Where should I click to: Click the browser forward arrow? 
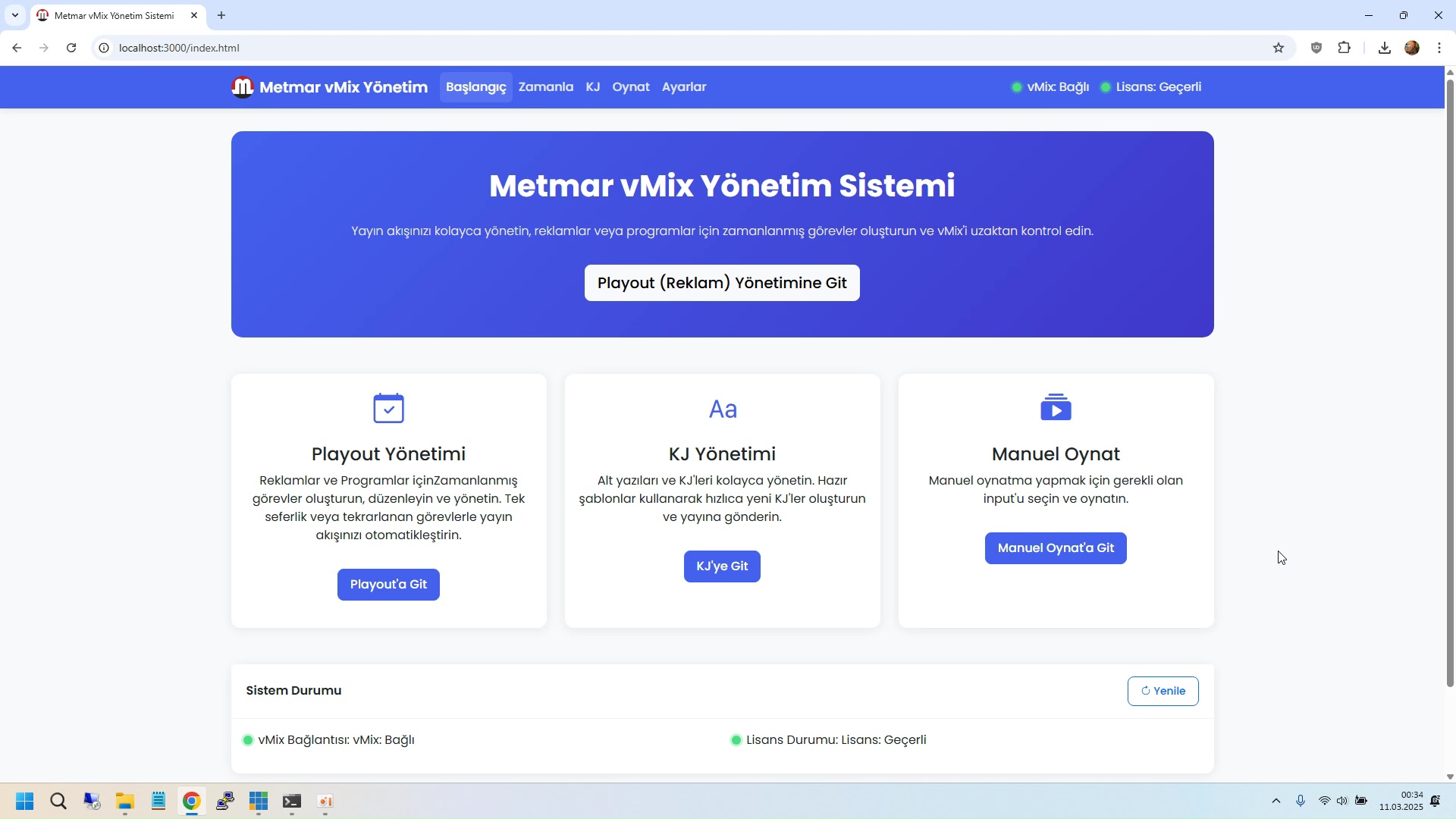tap(44, 48)
